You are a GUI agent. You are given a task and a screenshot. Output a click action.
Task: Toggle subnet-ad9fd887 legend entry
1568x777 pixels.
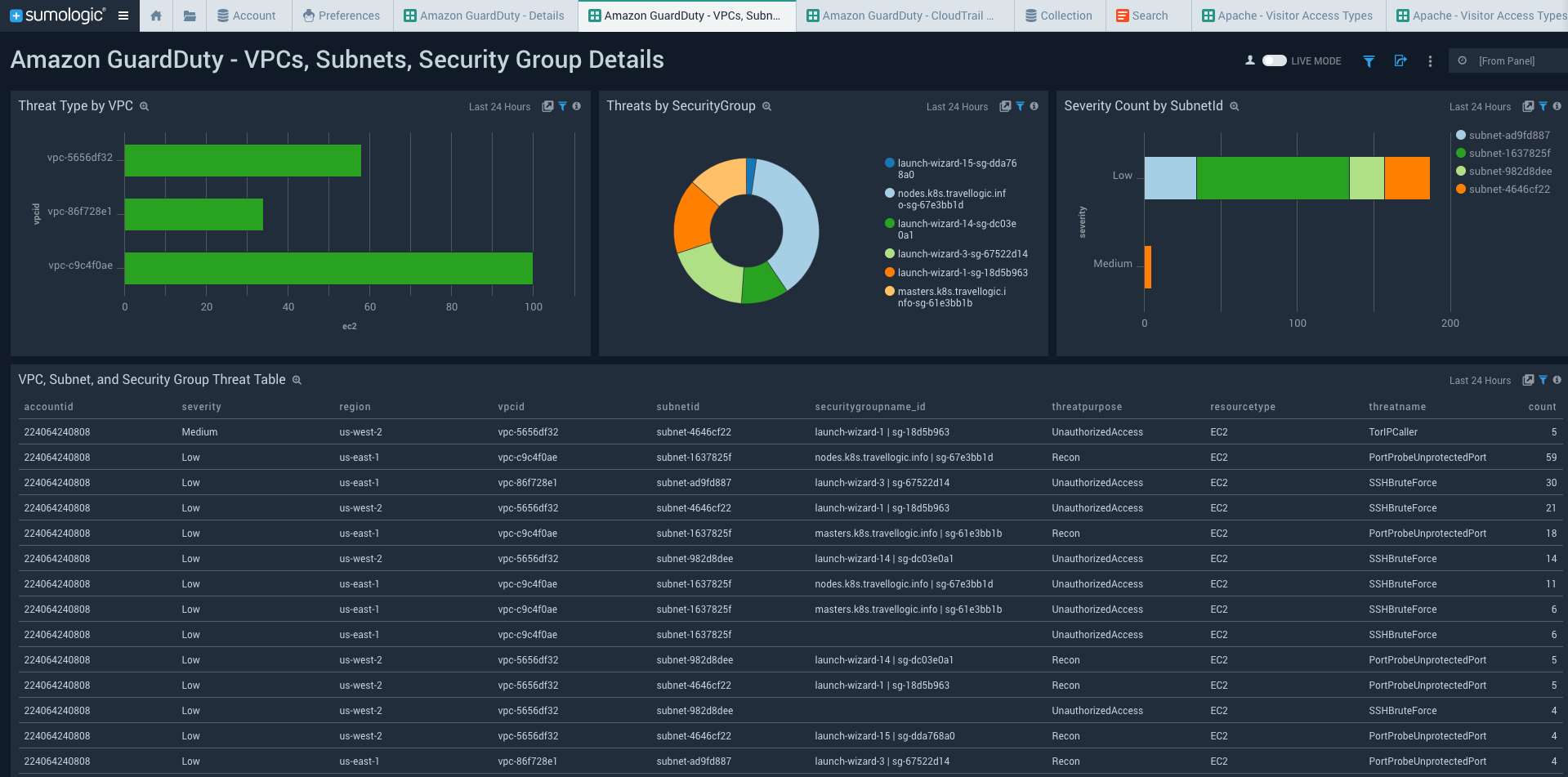(x=1503, y=136)
